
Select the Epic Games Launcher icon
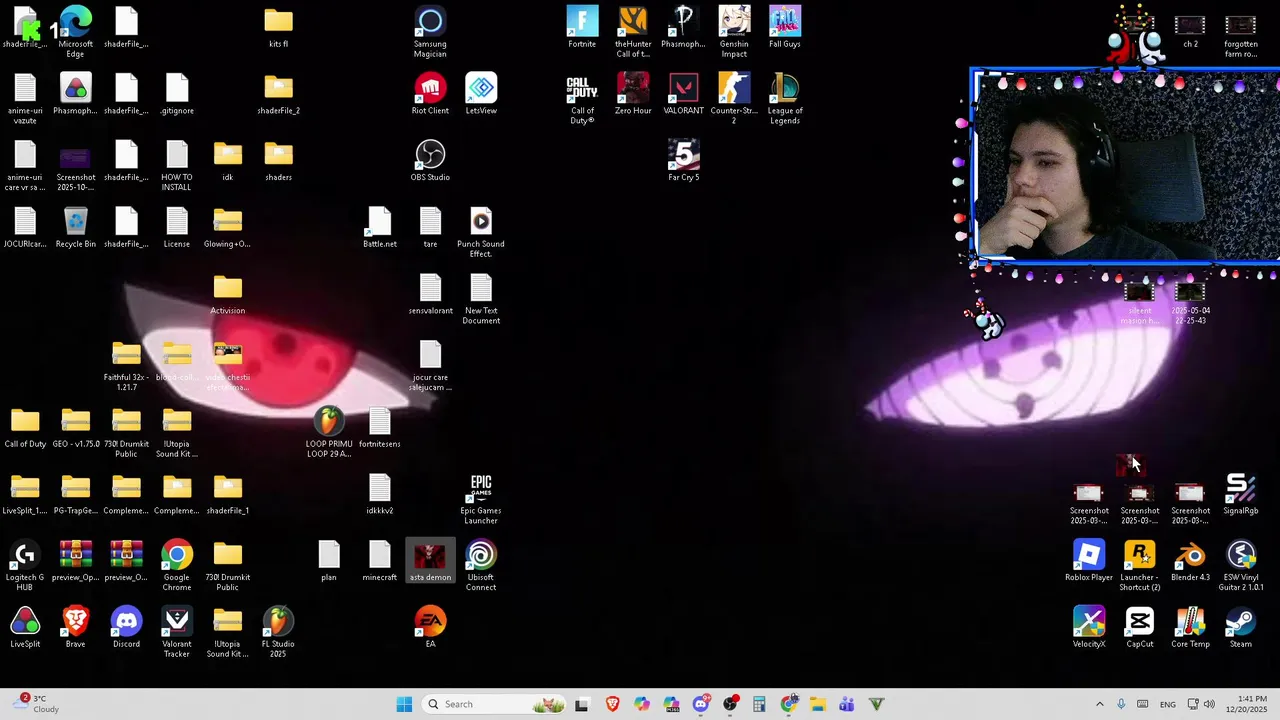point(481,498)
